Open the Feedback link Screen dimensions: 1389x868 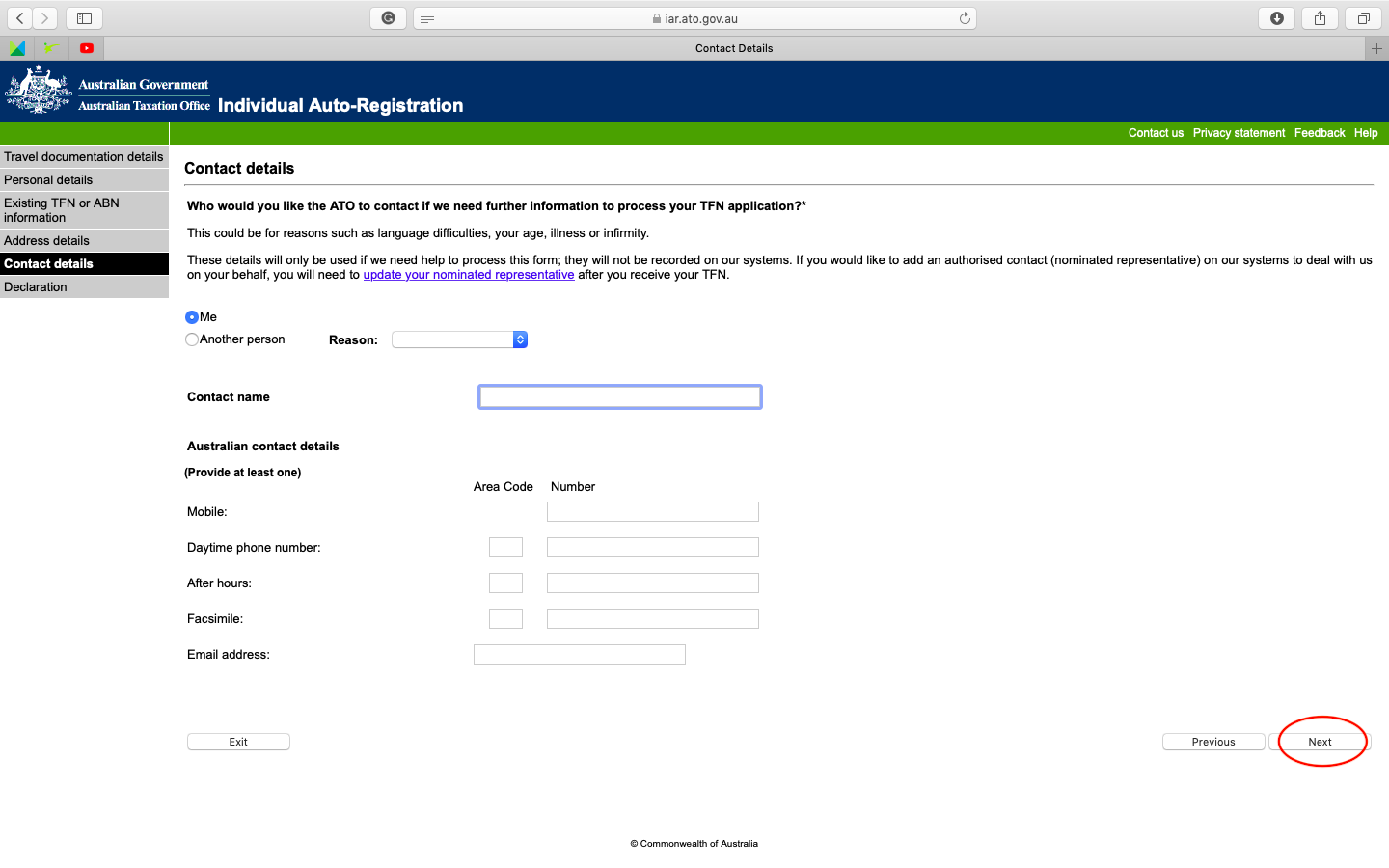pos(1320,133)
